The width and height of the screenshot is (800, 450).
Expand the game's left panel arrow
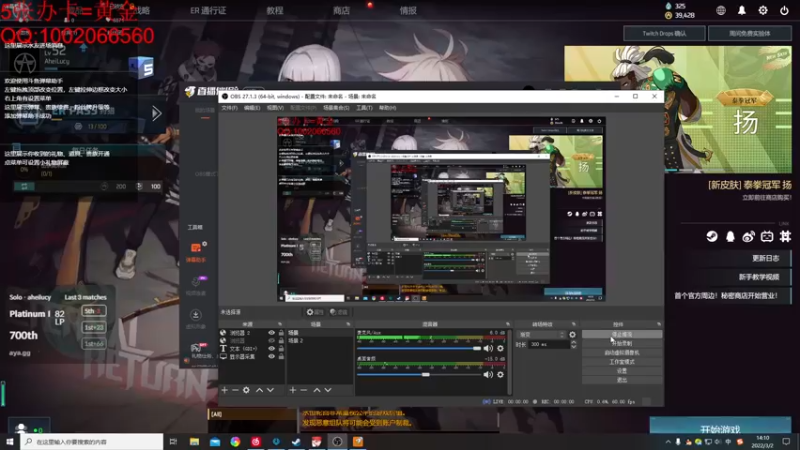[156, 113]
